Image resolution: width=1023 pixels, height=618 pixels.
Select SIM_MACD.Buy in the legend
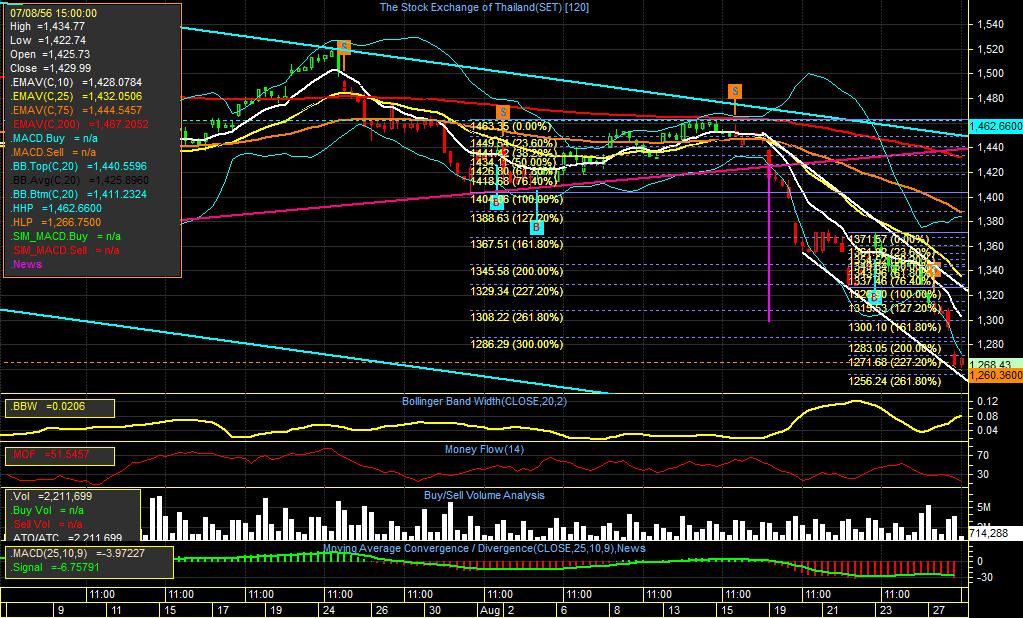point(65,237)
